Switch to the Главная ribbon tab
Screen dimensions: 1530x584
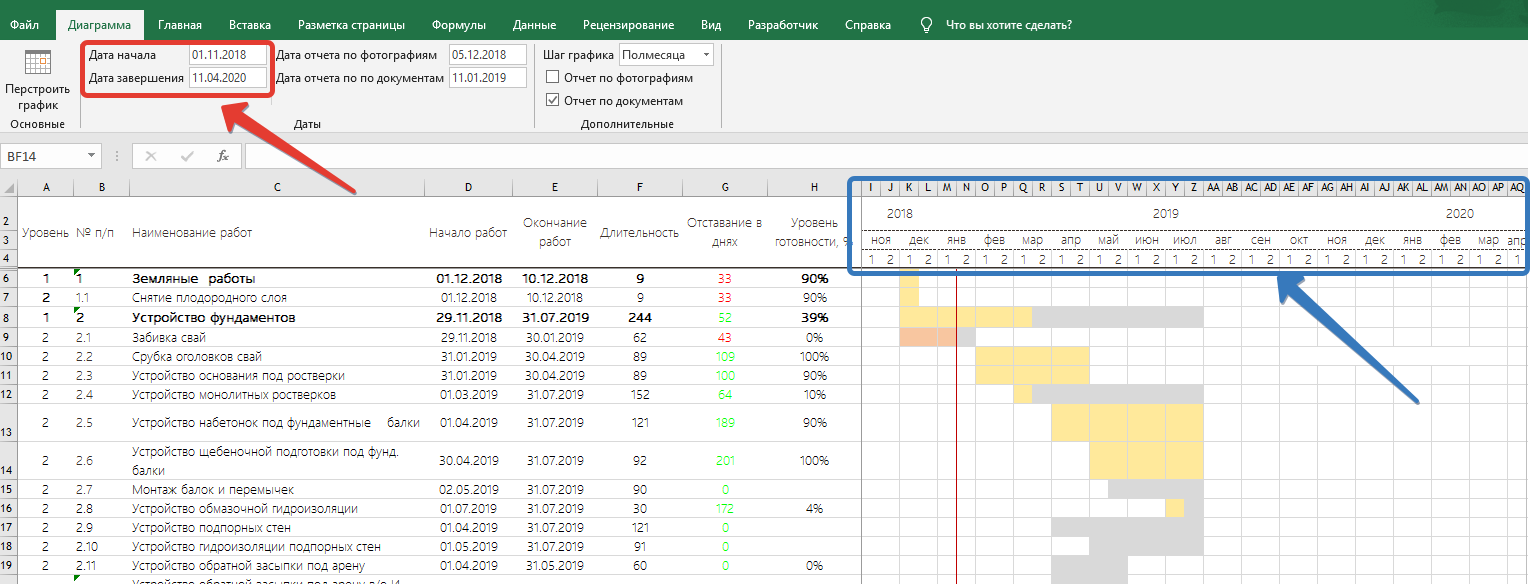pyautogui.click(x=179, y=25)
